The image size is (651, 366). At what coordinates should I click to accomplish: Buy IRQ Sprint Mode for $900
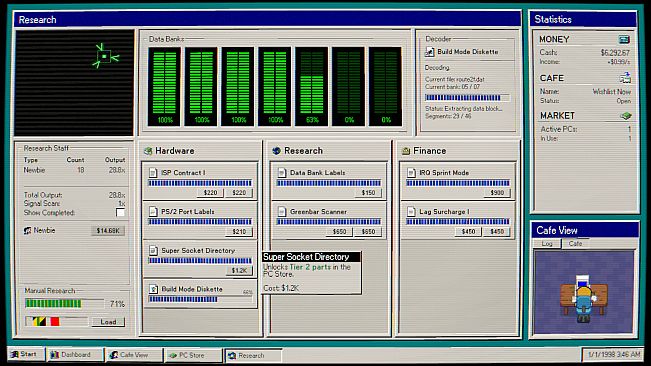coord(497,193)
